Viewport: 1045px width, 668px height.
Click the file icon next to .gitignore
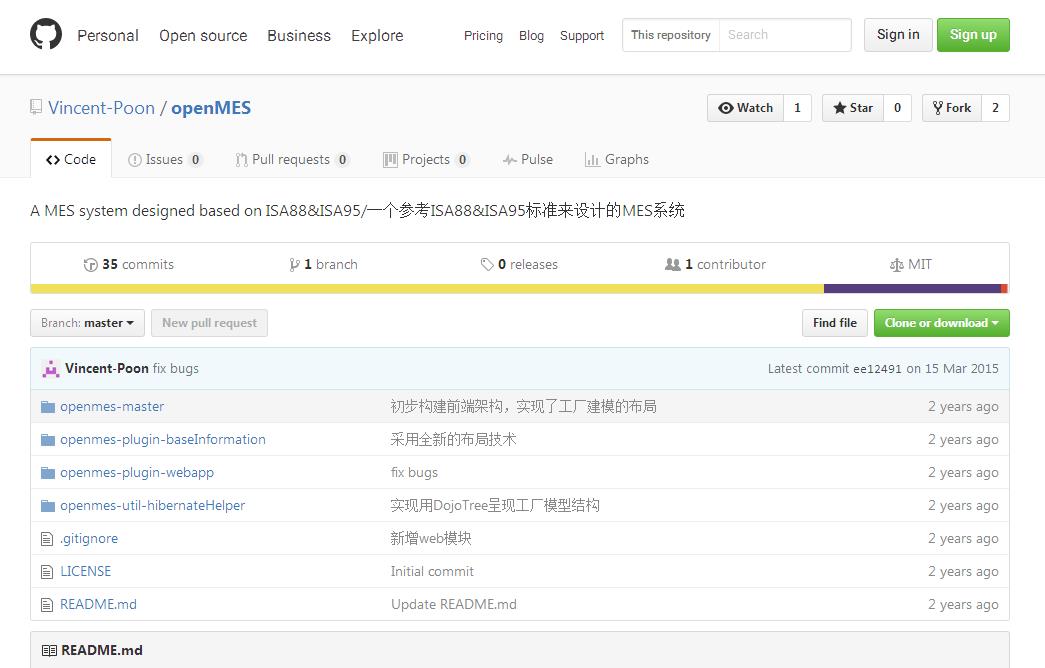tap(47, 539)
